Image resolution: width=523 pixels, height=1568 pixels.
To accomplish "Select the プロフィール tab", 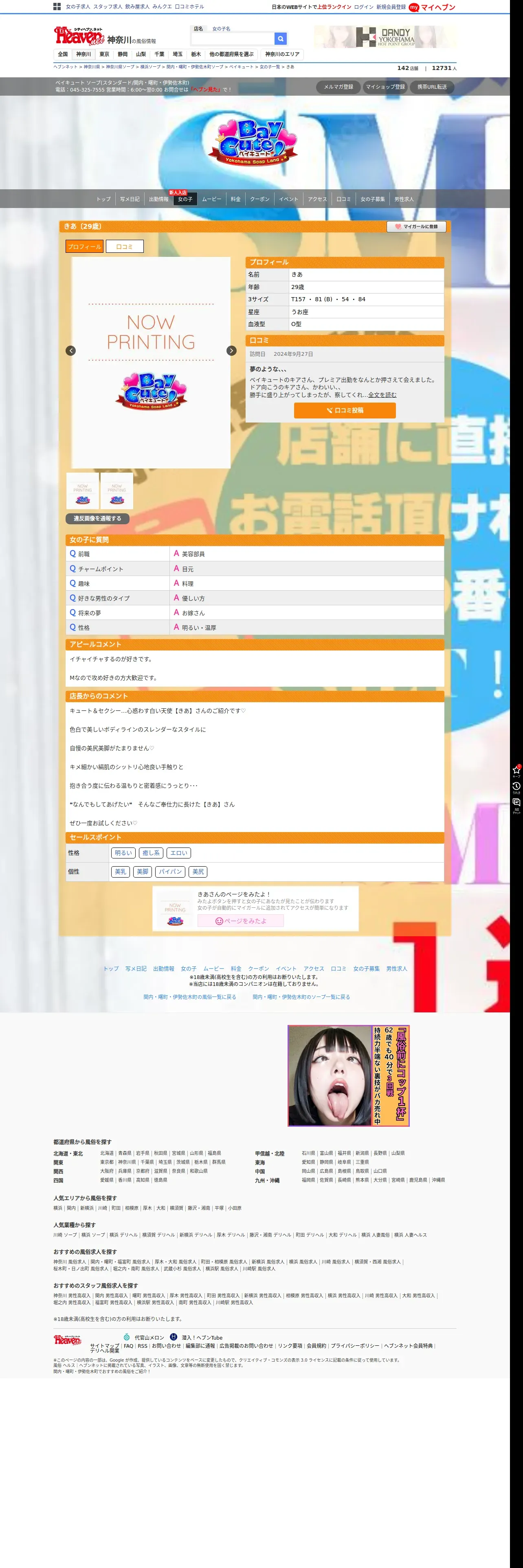I will [85, 247].
